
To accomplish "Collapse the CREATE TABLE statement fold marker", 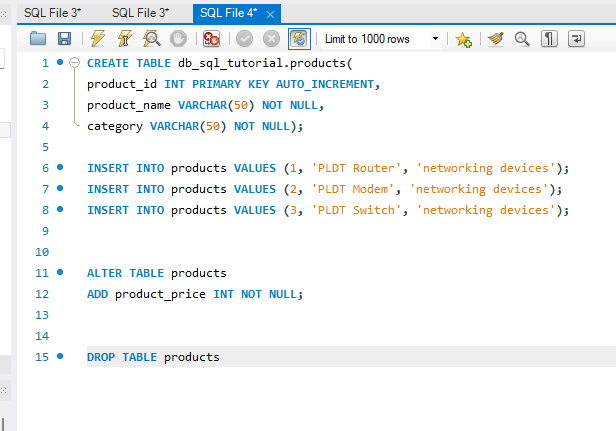I will (x=74, y=62).
